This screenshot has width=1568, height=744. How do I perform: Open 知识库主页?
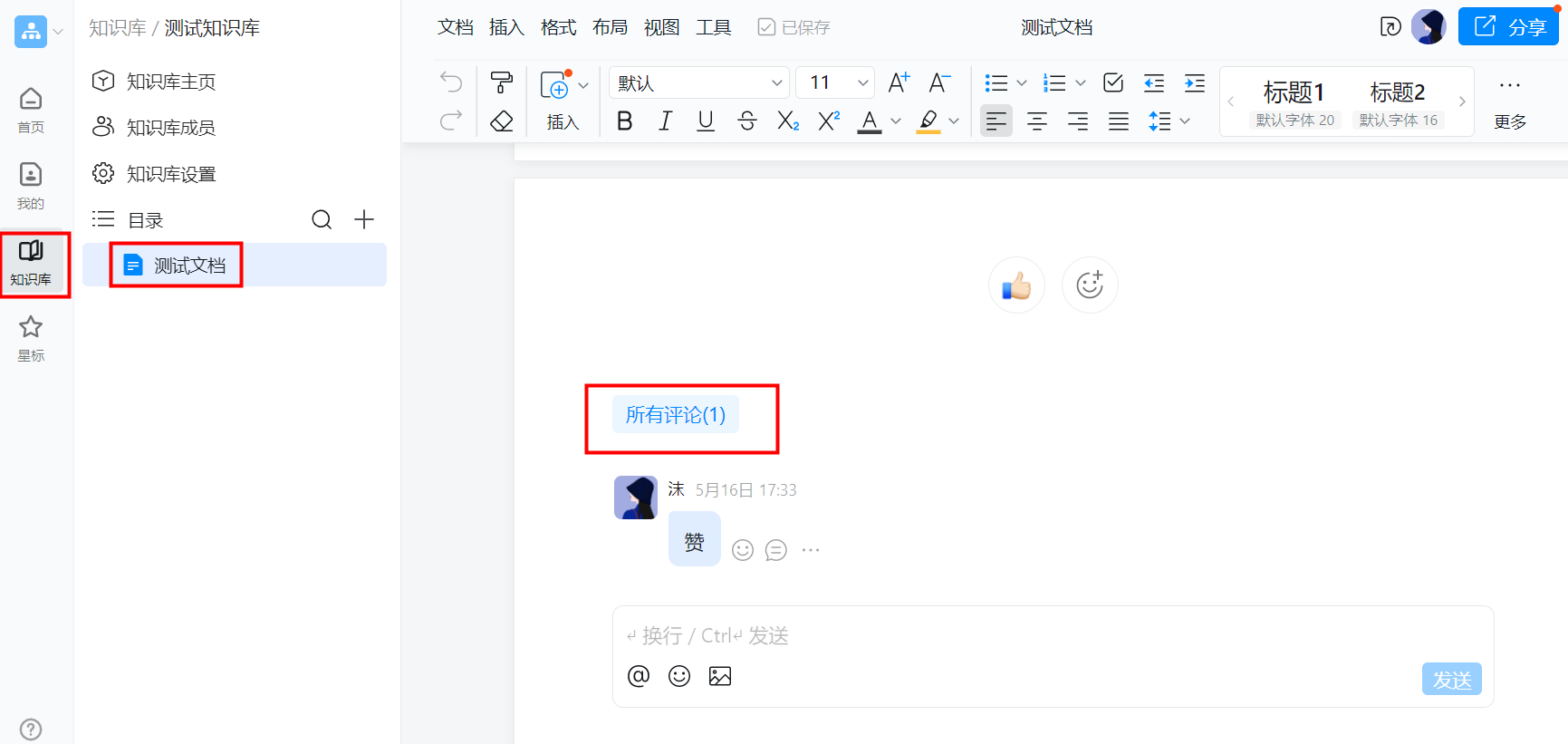[154, 82]
